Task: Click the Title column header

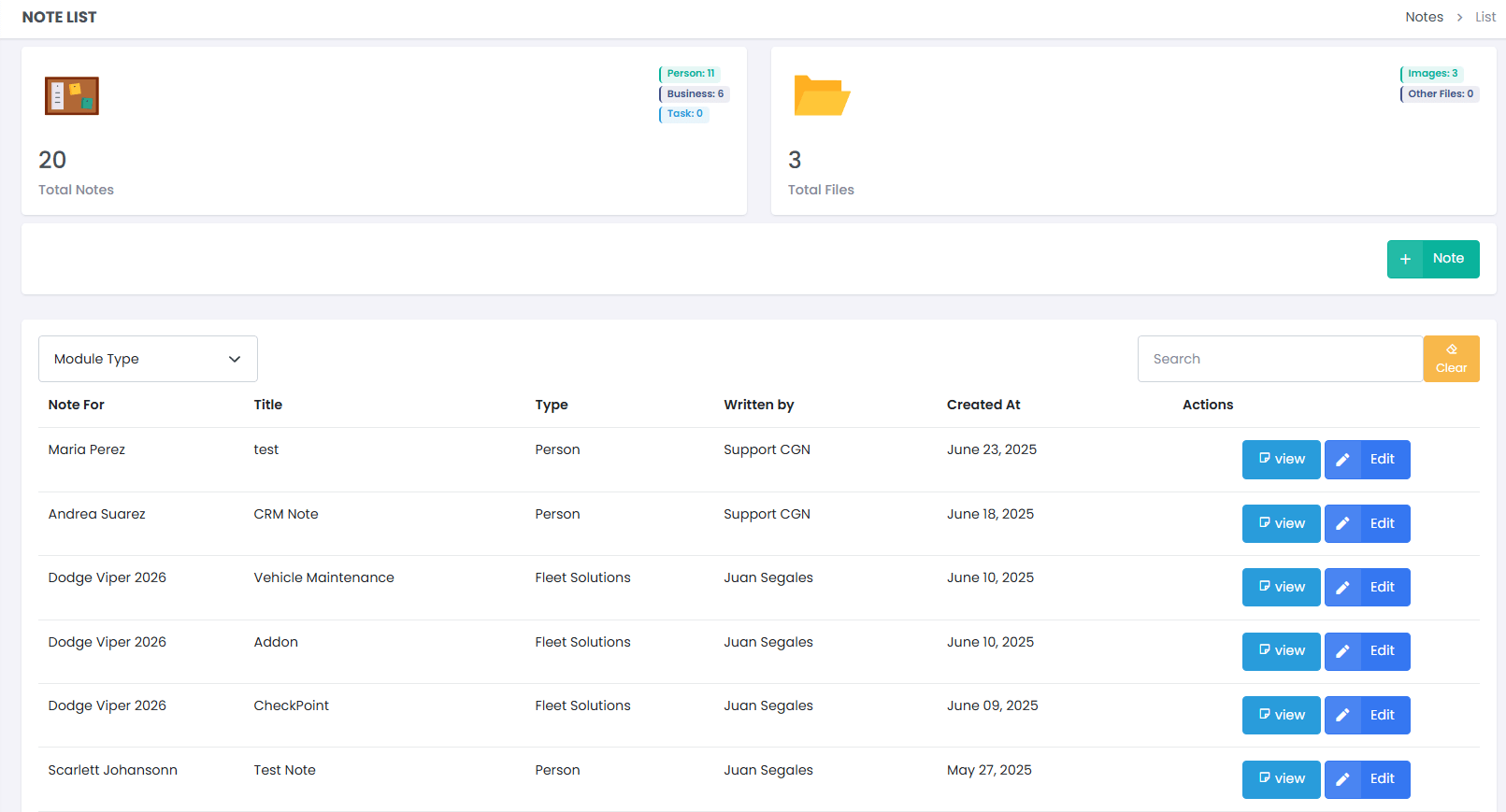Action: pos(268,405)
